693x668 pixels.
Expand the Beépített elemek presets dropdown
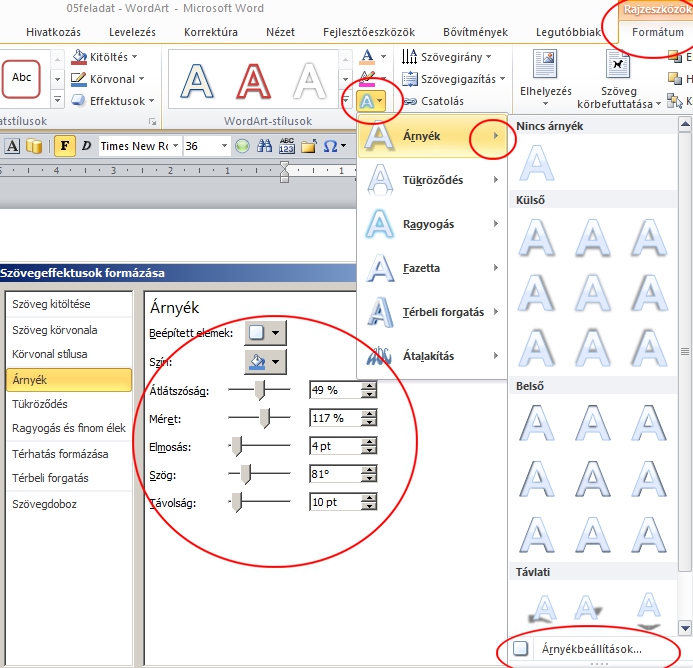click(x=265, y=332)
